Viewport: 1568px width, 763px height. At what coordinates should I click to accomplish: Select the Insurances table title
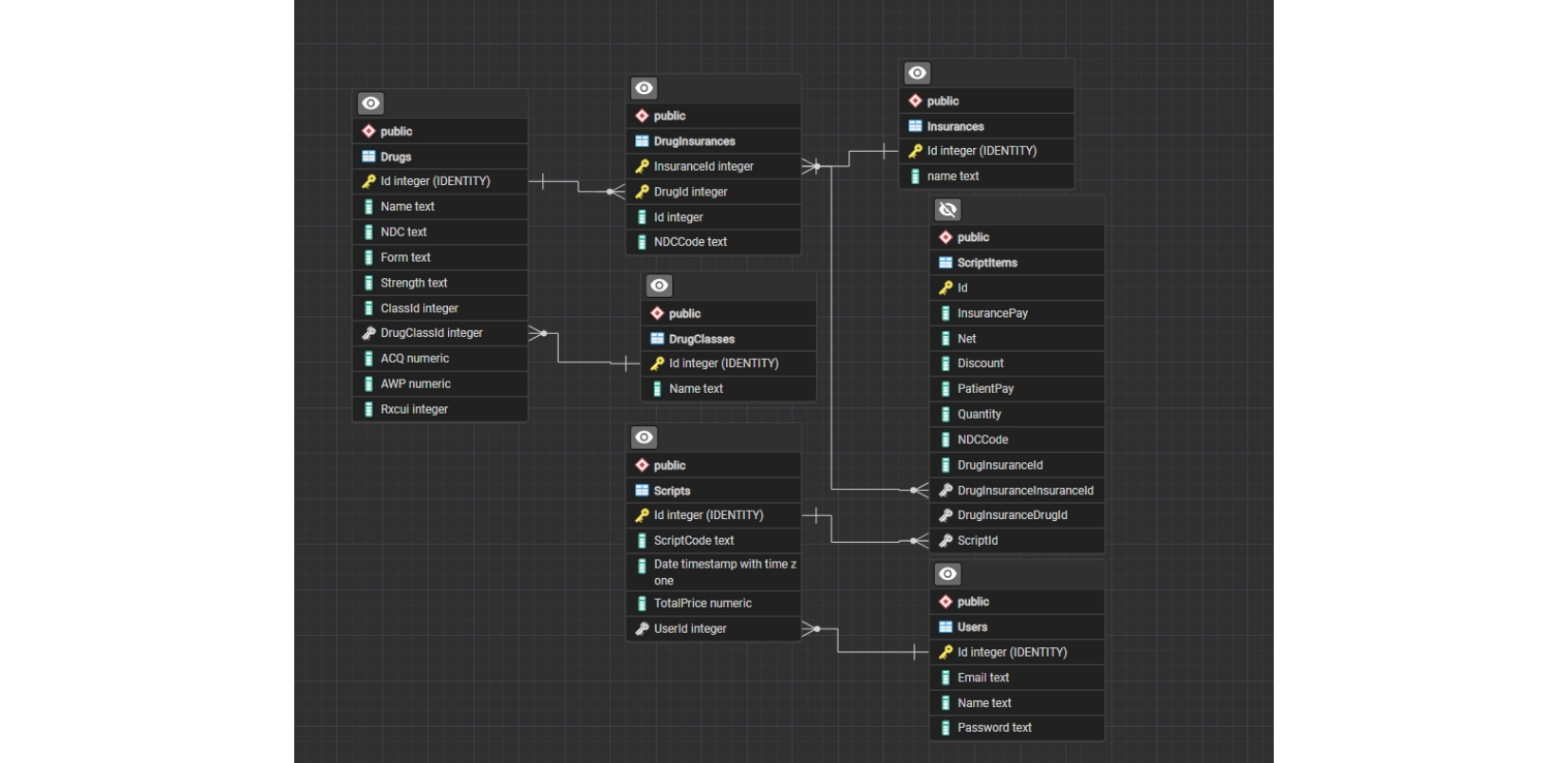pyautogui.click(x=955, y=126)
